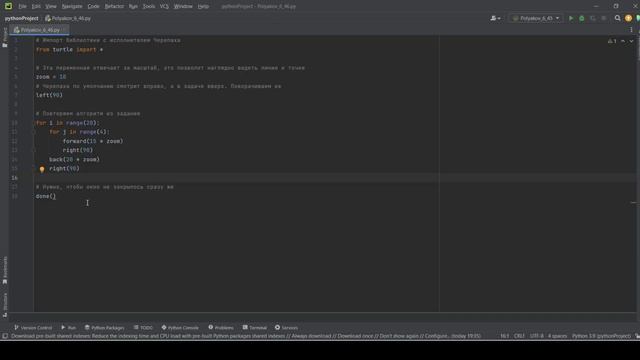Open the Code menu

point(93,6)
